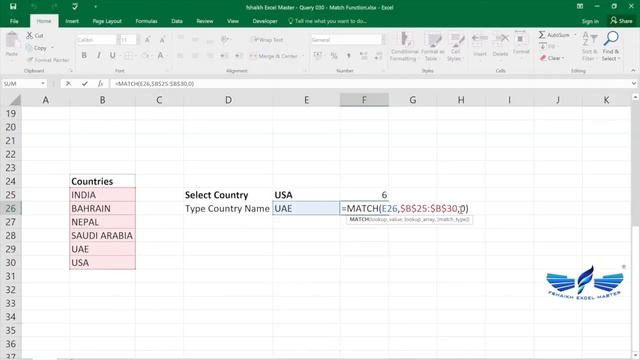The width and height of the screenshot is (640, 360).
Task: Cancel formula entry with X button
Action: [x=68, y=84]
